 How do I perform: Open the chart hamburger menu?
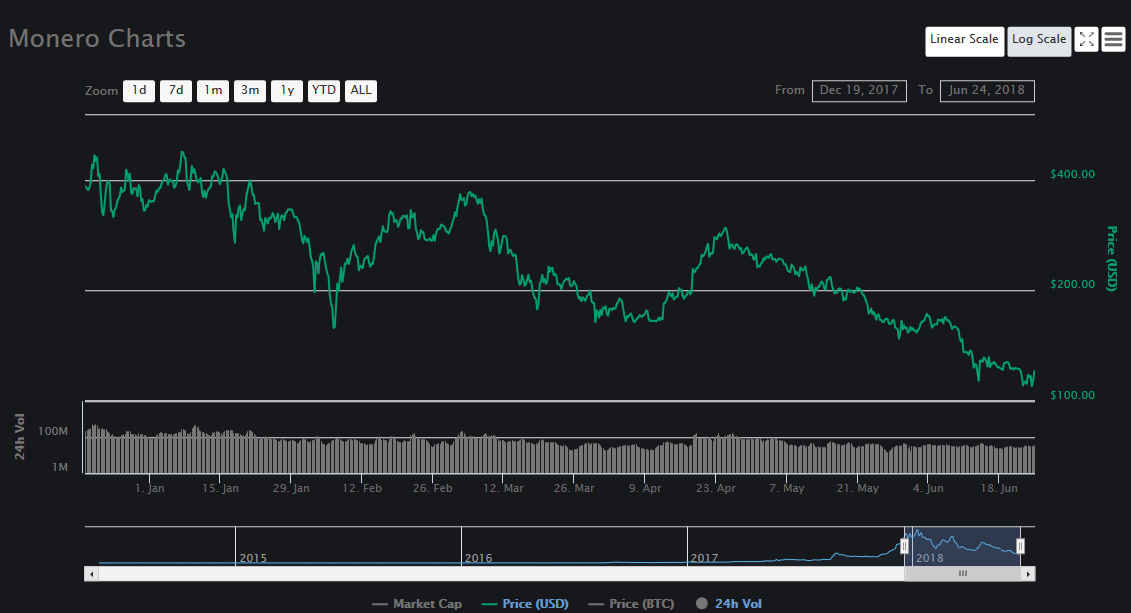1113,40
